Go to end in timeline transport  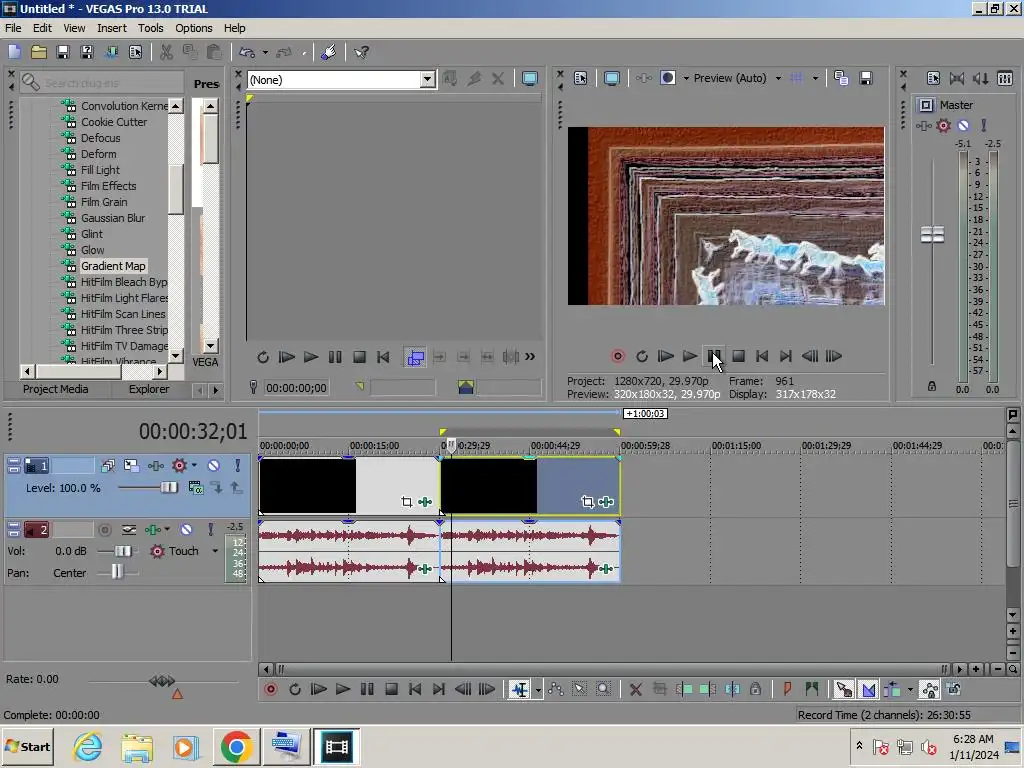[439, 689]
